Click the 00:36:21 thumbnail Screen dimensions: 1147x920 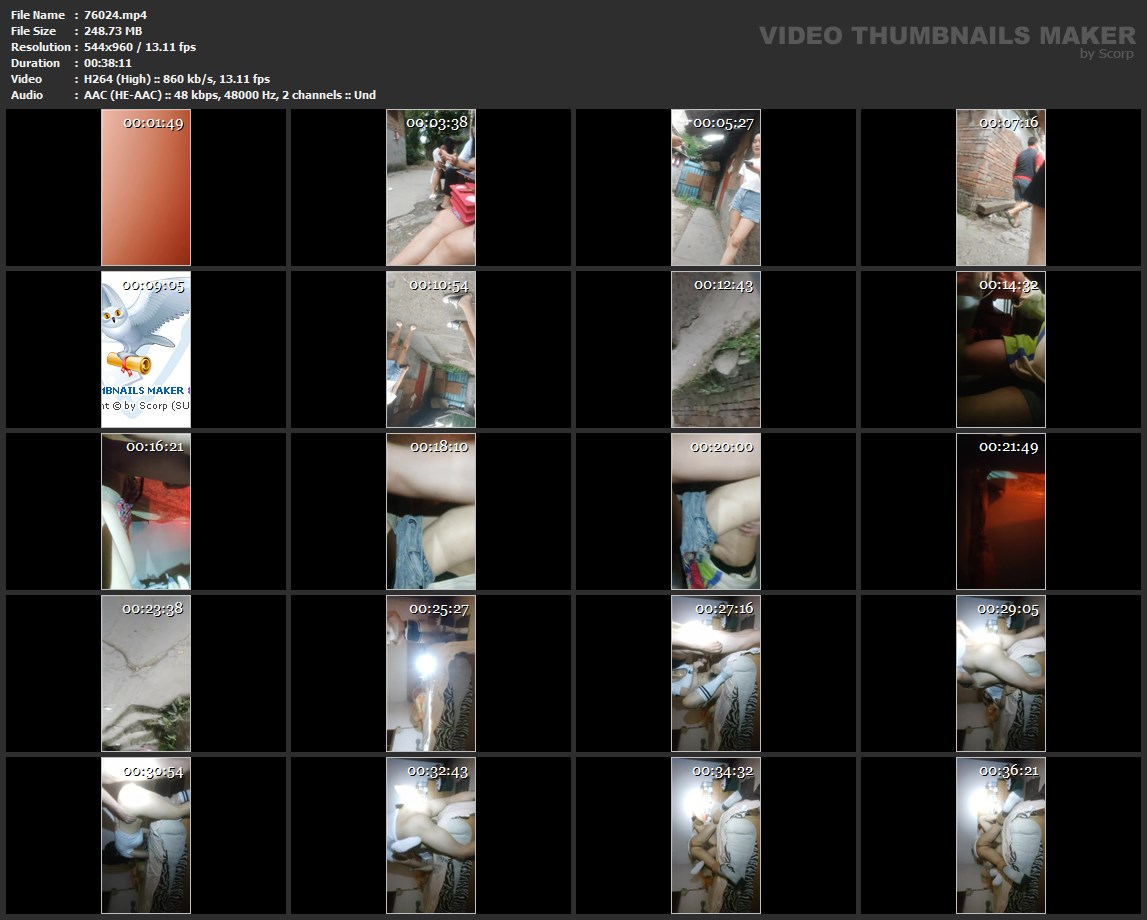tap(1001, 835)
